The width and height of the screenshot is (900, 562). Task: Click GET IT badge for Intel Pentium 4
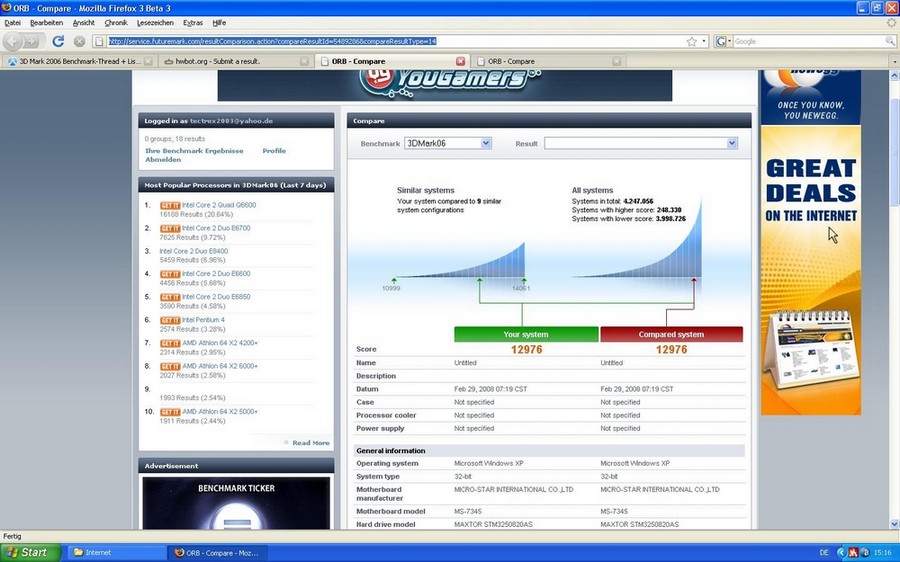(170, 320)
